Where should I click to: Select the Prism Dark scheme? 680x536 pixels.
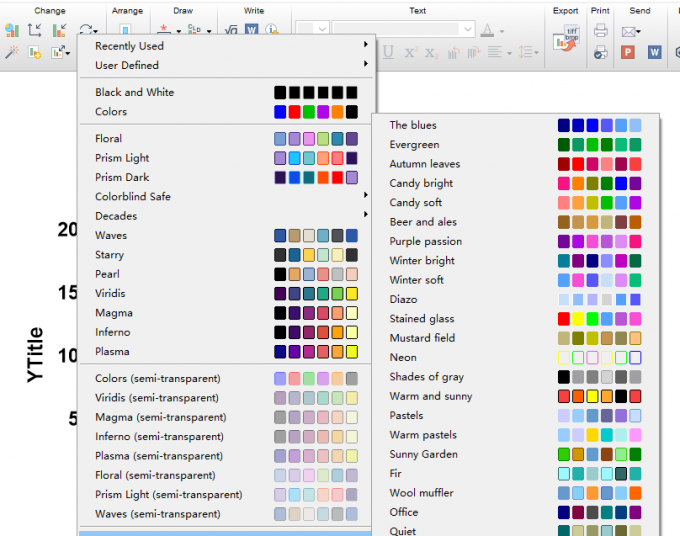pos(226,177)
